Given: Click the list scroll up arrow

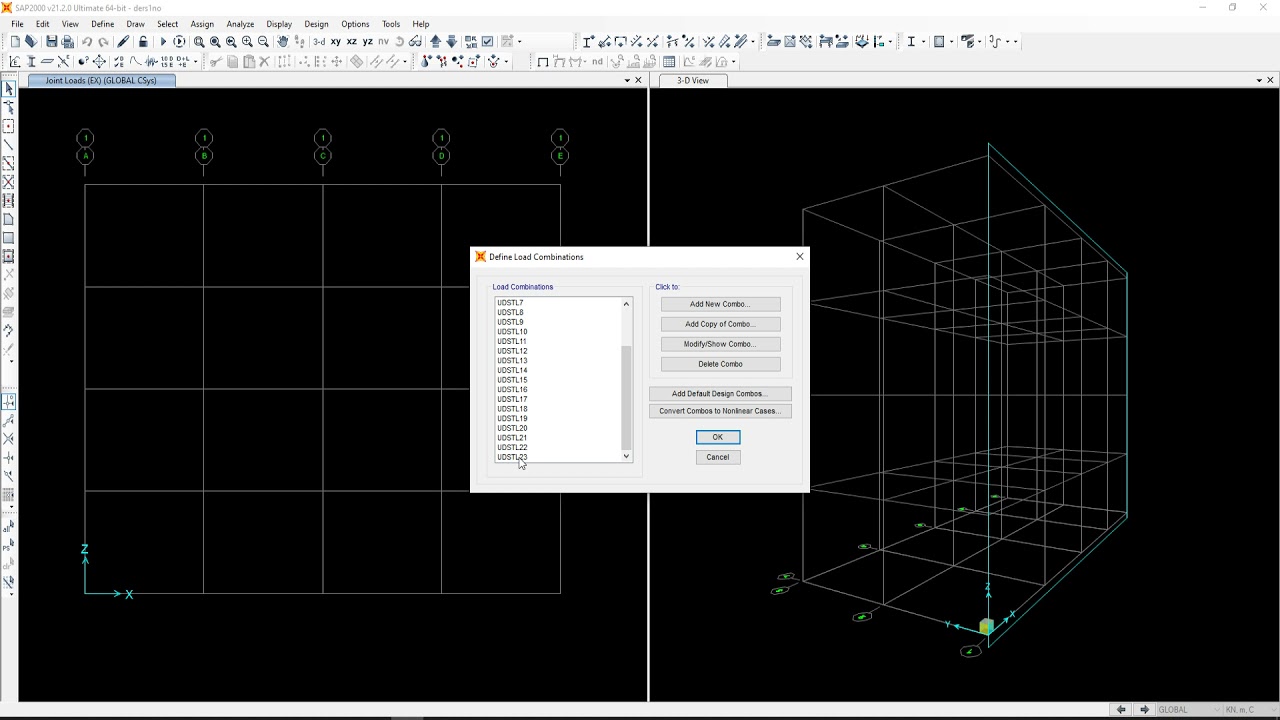Looking at the screenshot, I should 627,303.
